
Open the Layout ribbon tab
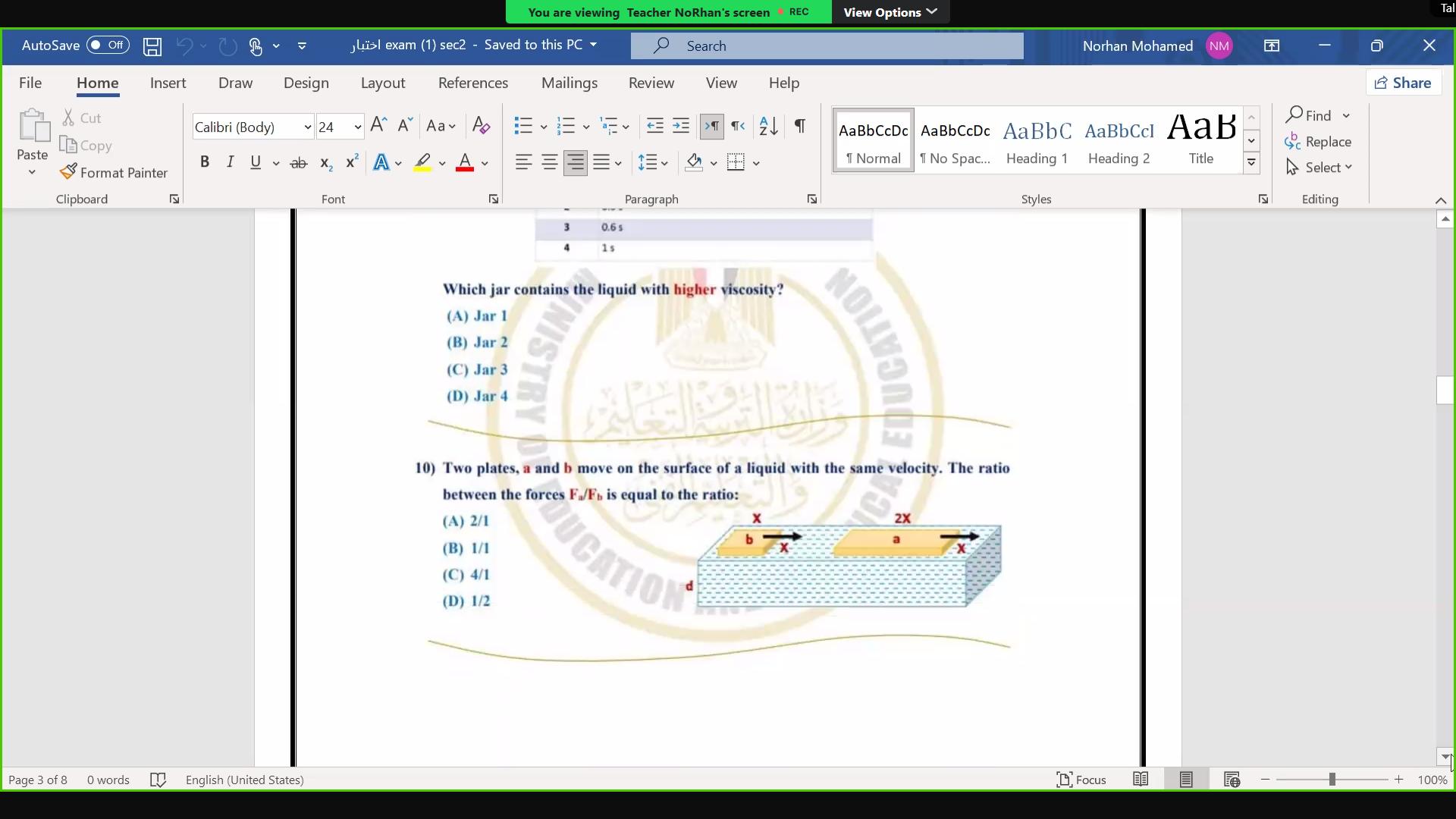[382, 83]
